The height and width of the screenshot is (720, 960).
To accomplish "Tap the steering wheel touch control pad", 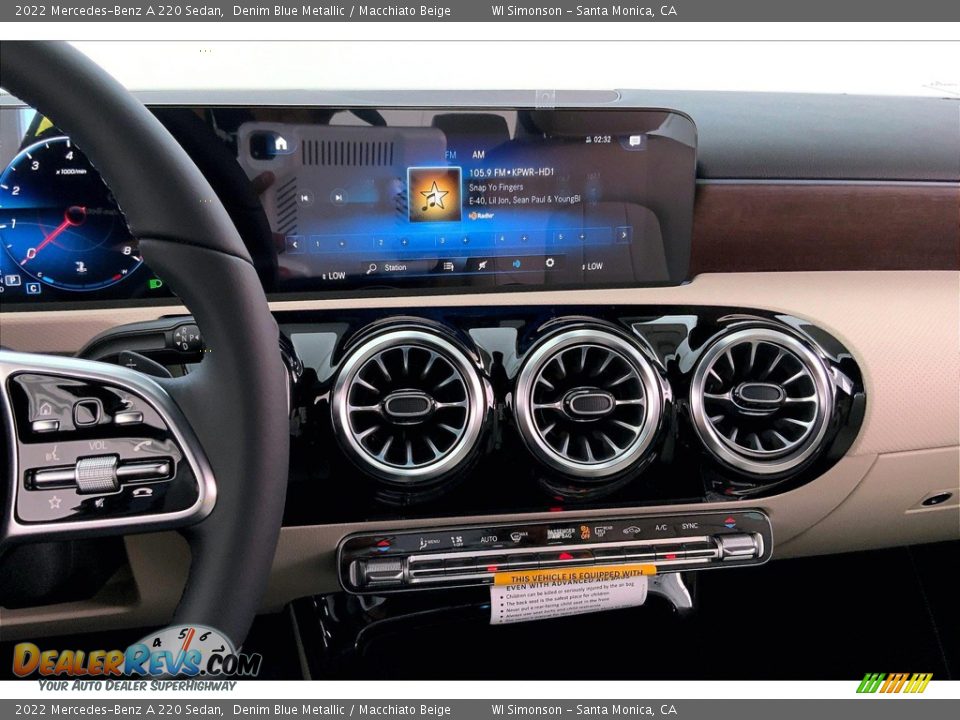I will (x=88, y=411).
